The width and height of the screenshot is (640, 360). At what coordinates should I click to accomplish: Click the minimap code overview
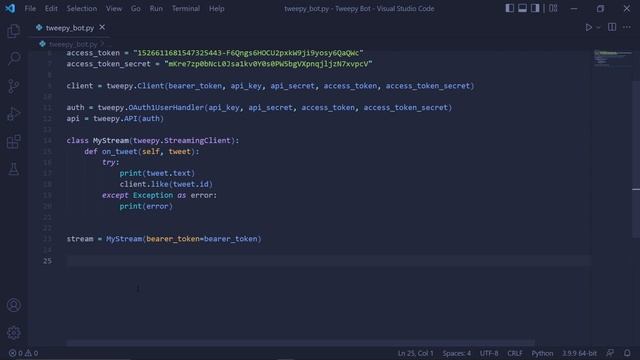[x=612, y=58]
